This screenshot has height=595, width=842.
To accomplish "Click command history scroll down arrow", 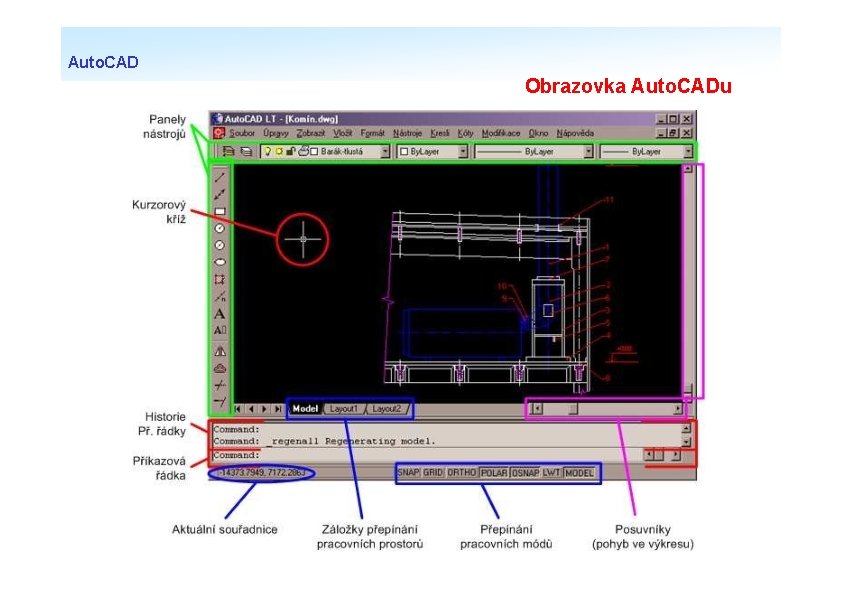I will click(686, 441).
